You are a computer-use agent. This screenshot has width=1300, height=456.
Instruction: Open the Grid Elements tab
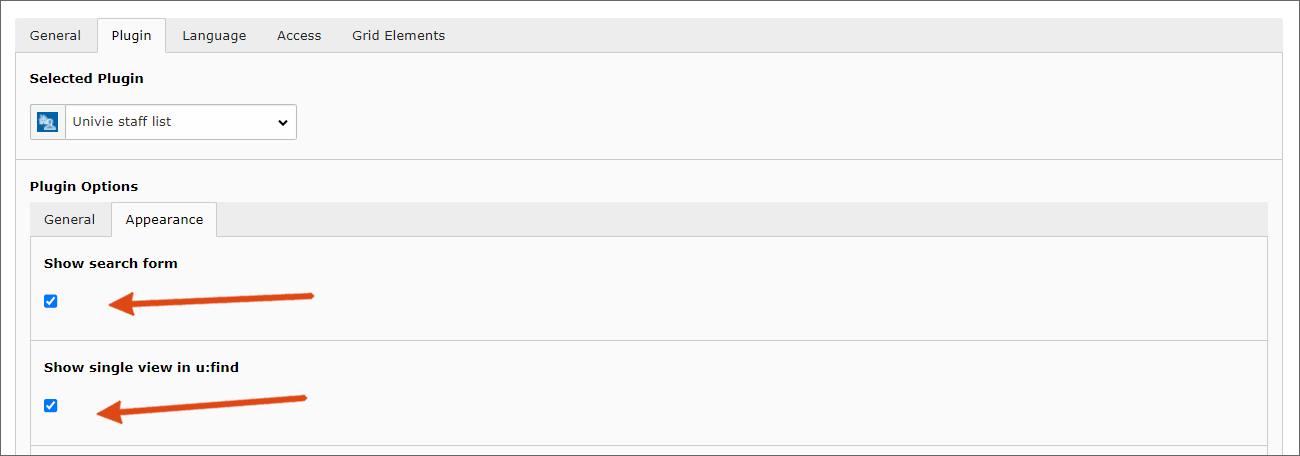click(398, 35)
